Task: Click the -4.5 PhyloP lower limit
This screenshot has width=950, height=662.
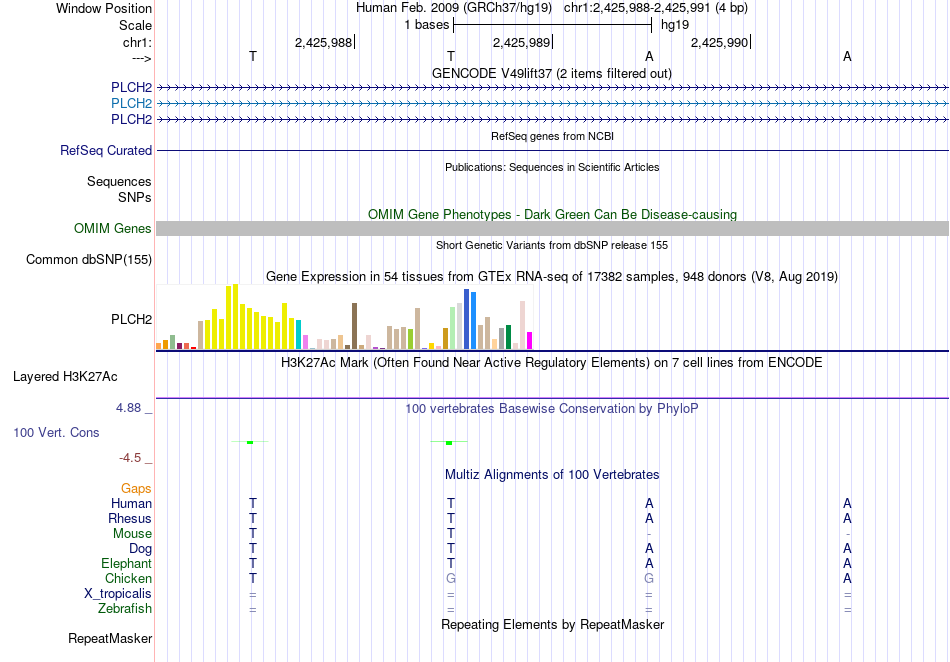Action: (130, 458)
